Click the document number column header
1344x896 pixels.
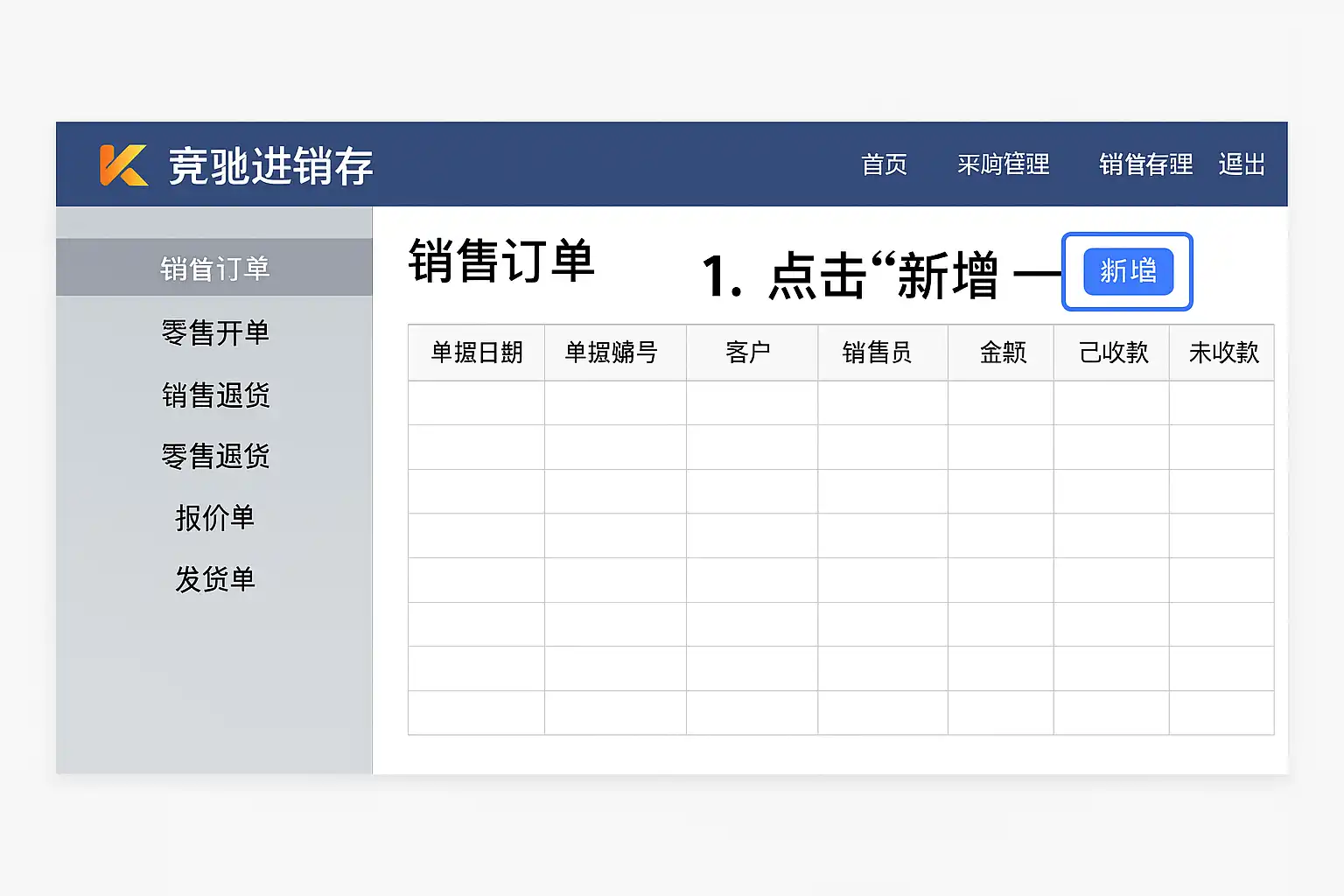(x=611, y=353)
